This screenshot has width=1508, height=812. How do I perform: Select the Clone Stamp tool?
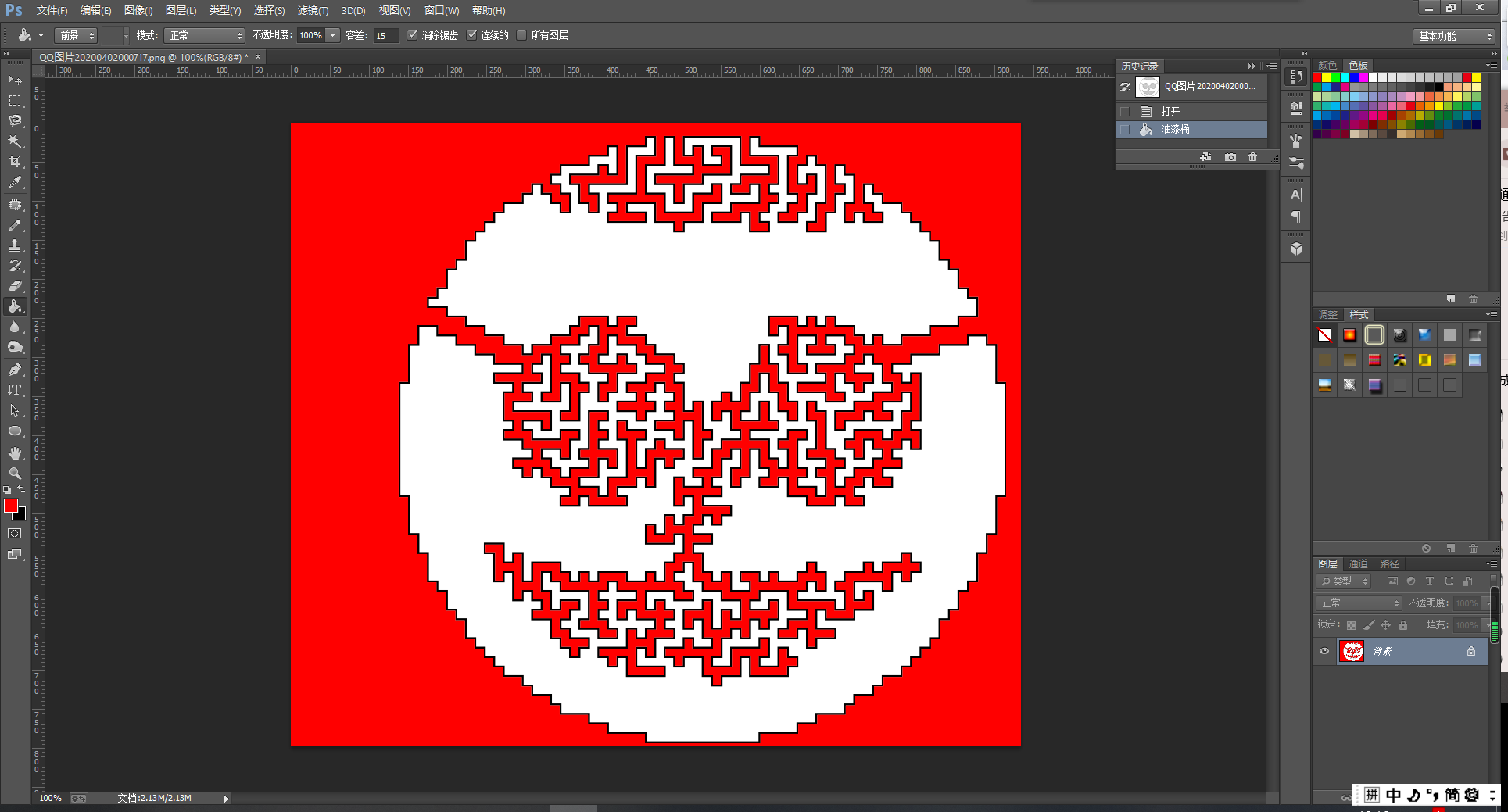point(15,245)
